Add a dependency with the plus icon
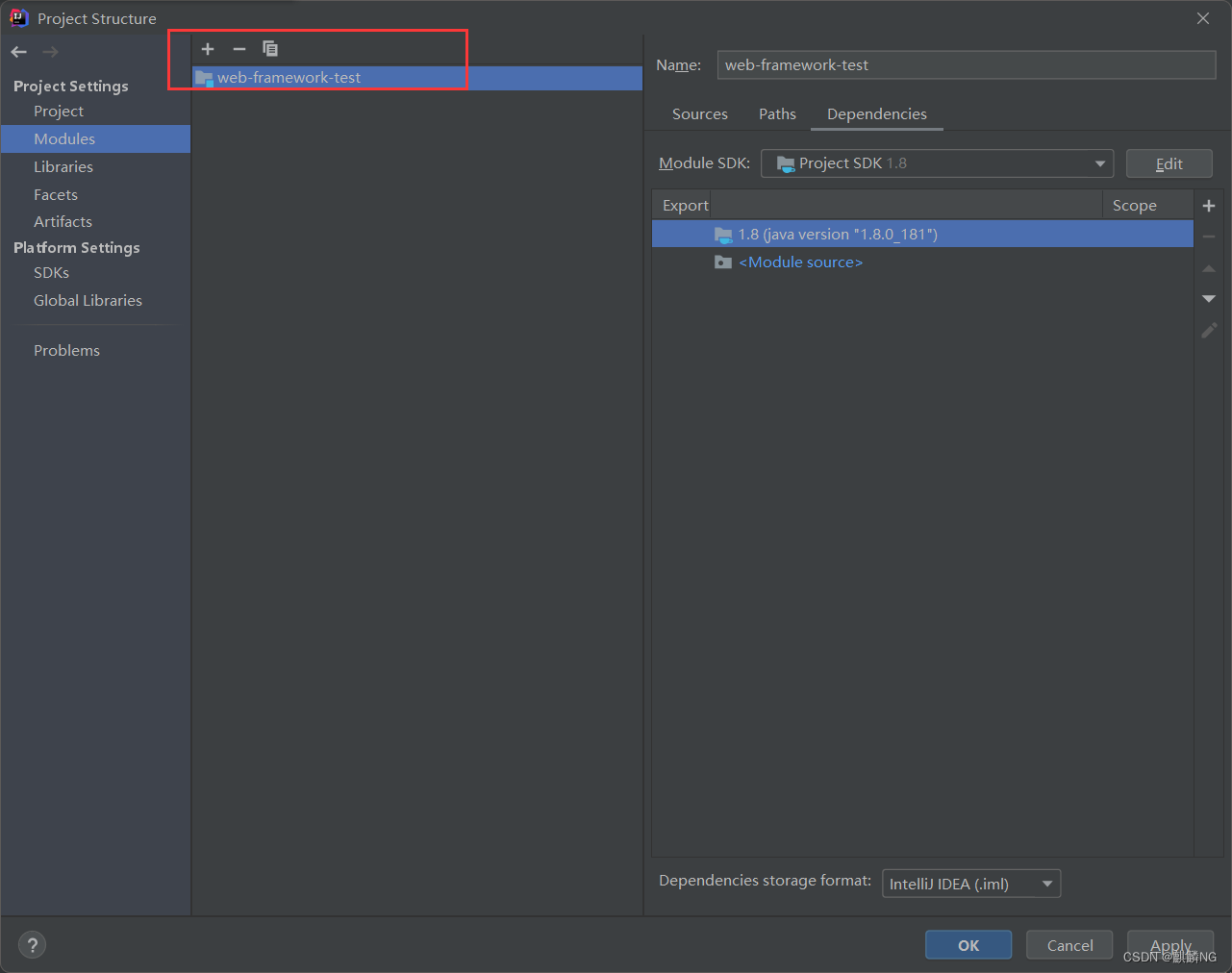Image resolution: width=1232 pixels, height=973 pixels. click(x=1209, y=206)
